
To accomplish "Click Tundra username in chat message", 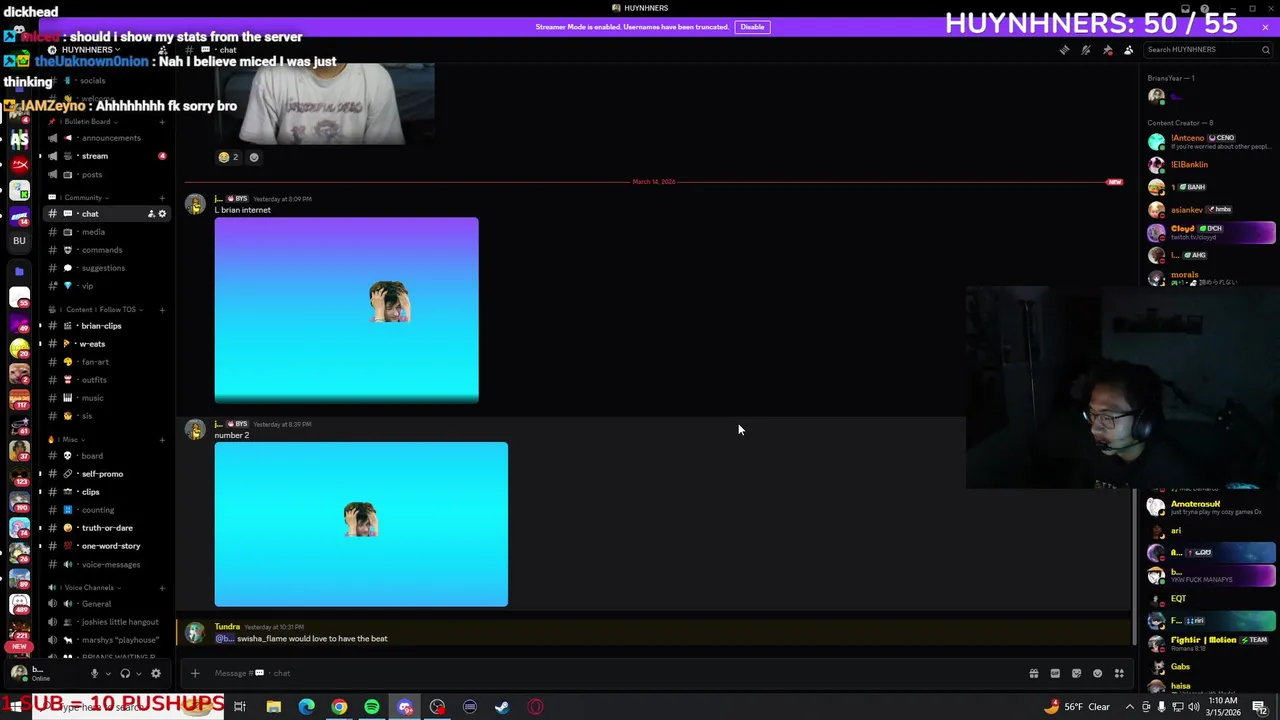I will click(227, 627).
